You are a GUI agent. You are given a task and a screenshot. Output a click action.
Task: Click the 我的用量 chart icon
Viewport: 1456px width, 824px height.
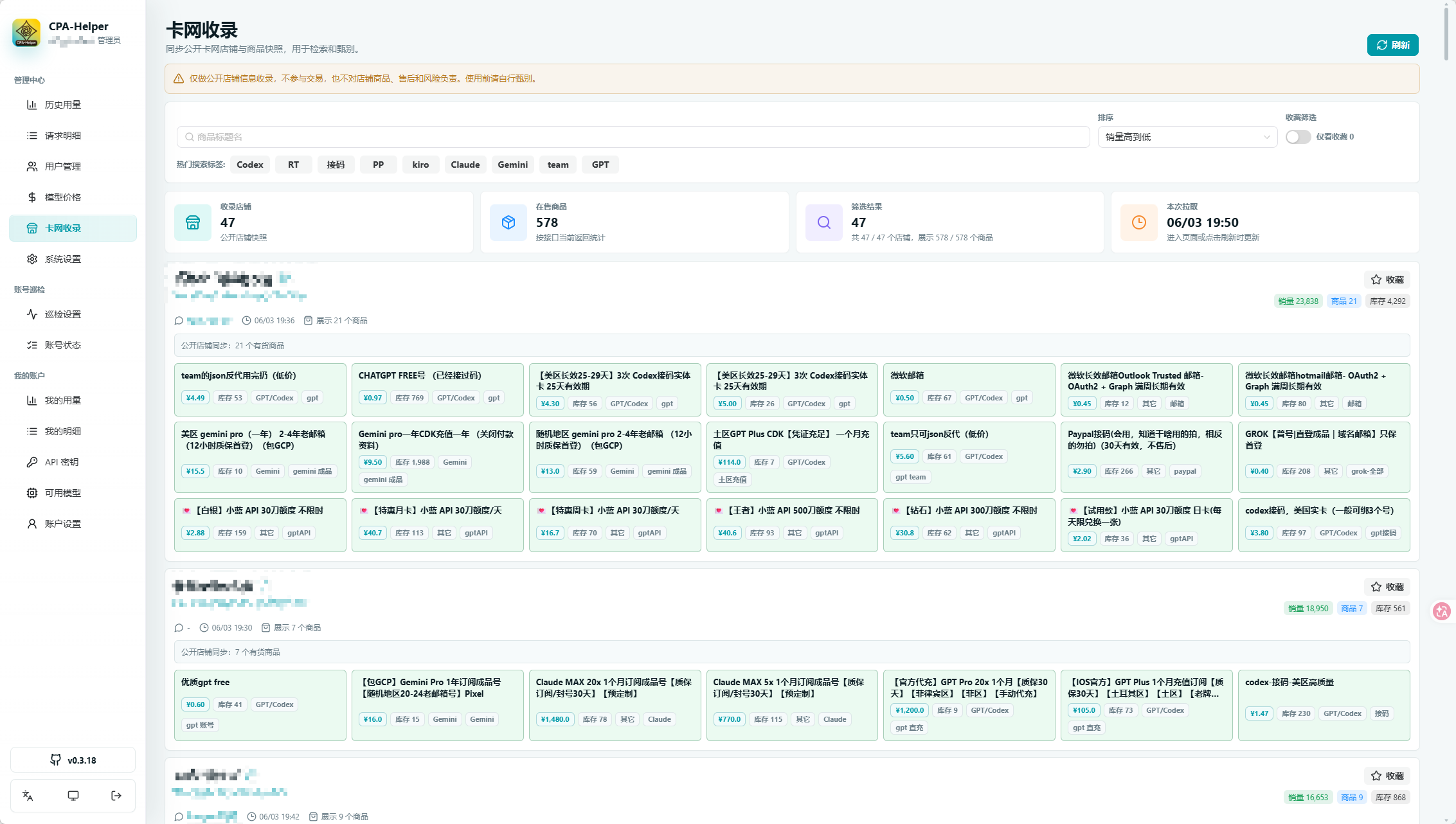[31, 400]
